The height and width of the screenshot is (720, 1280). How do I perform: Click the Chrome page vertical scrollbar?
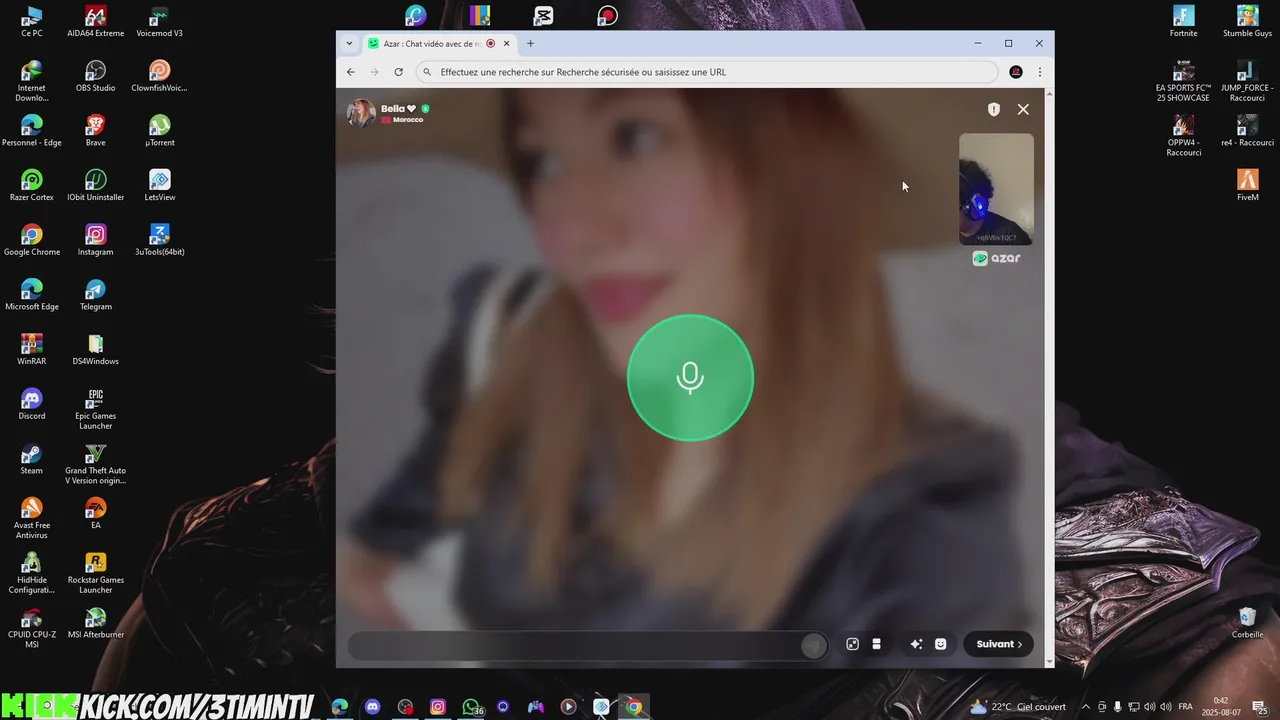pyautogui.click(x=1049, y=377)
